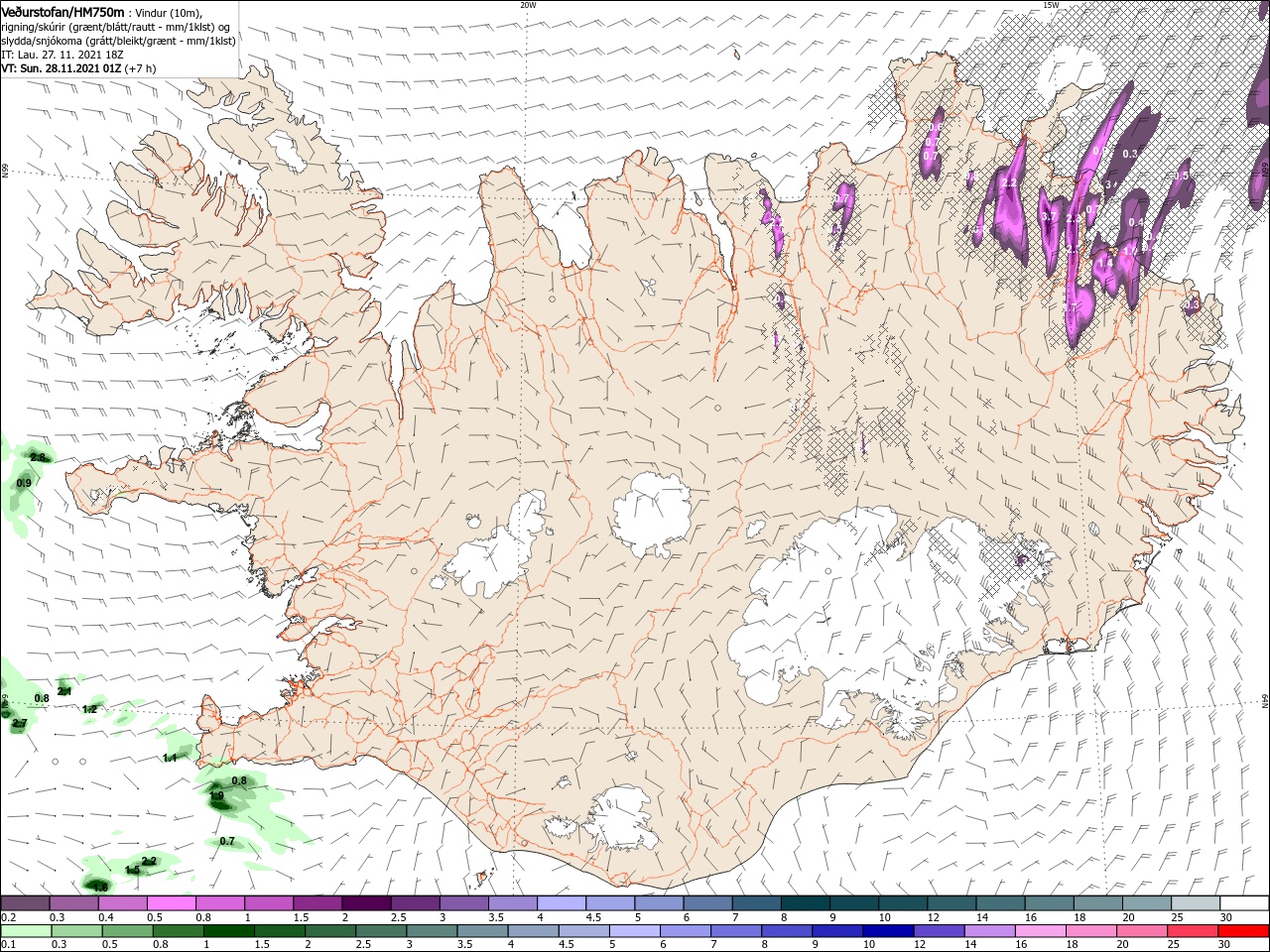Click the bright red 30 swatch, rain scale
The width and height of the screenshot is (1270, 952).
tap(1243, 931)
